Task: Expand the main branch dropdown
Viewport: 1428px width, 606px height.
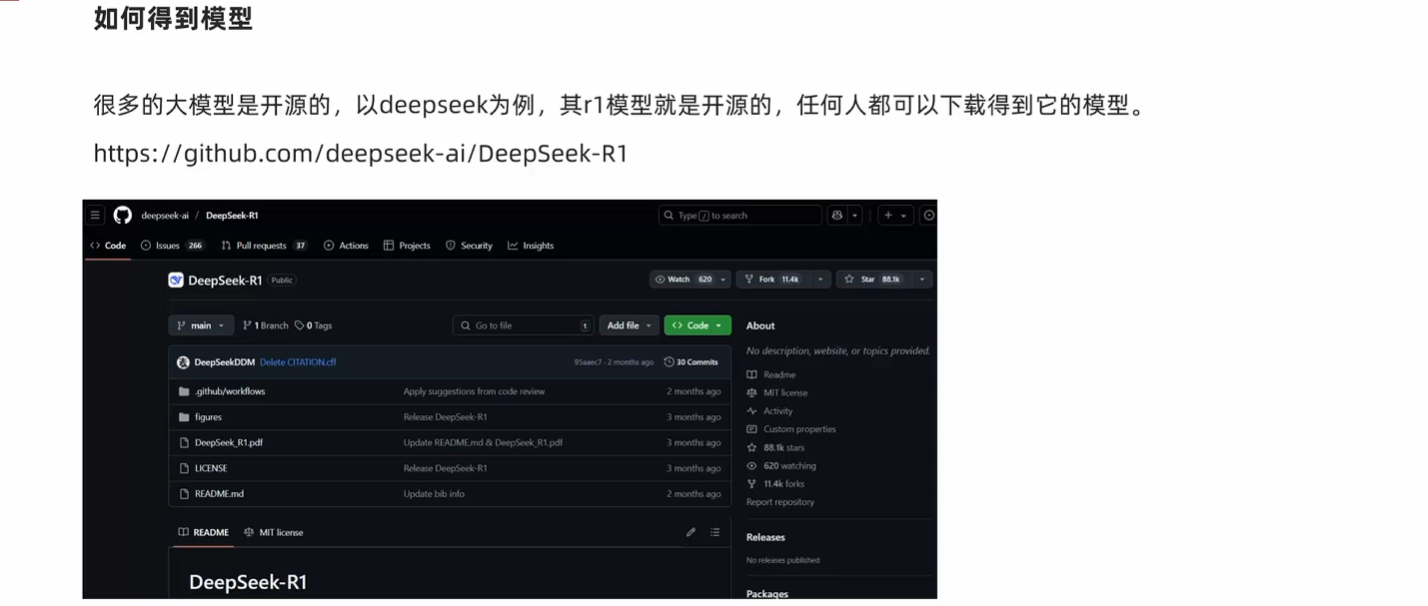Action: tap(201, 325)
